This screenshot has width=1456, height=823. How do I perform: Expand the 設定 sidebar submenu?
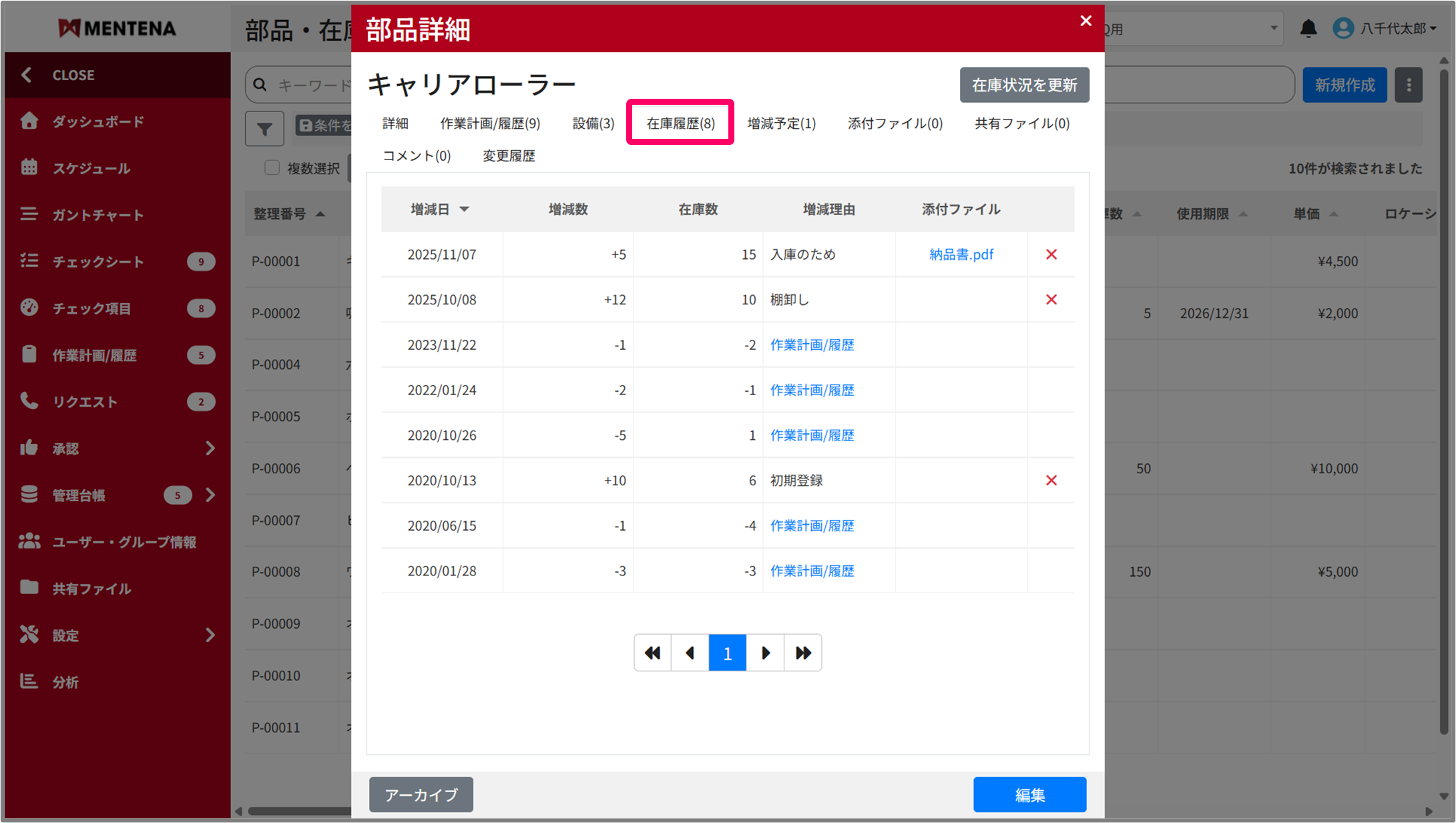pyautogui.click(x=210, y=635)
